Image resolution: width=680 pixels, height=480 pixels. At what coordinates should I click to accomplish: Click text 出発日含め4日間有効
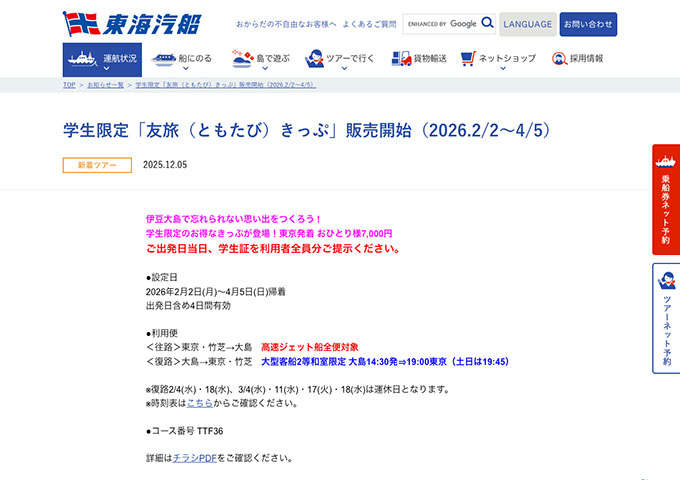click(188, 306)
